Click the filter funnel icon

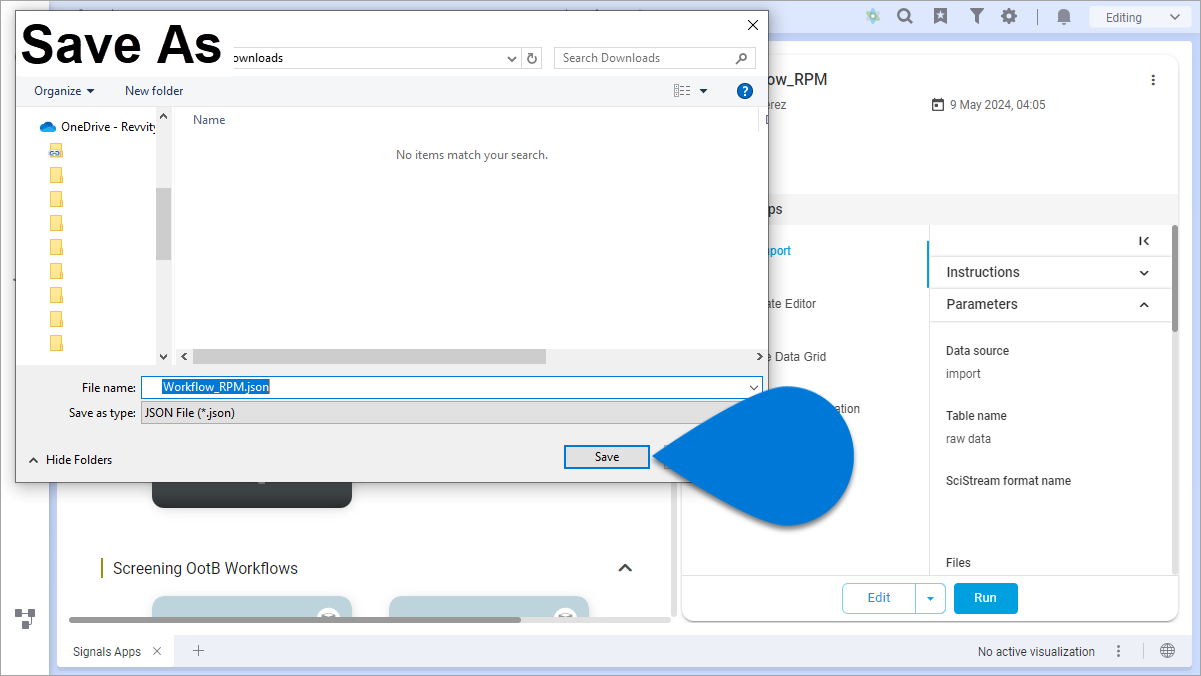[x=977, y=17]
